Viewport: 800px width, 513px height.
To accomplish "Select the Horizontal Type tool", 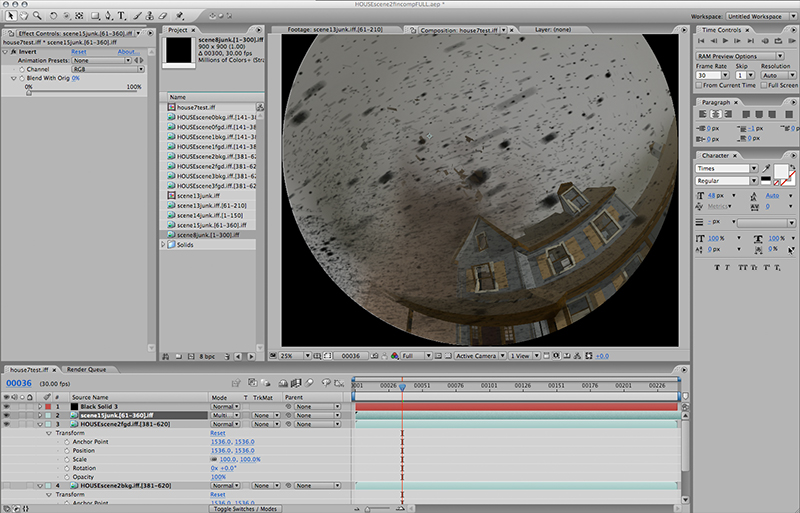I will [121, 16].
